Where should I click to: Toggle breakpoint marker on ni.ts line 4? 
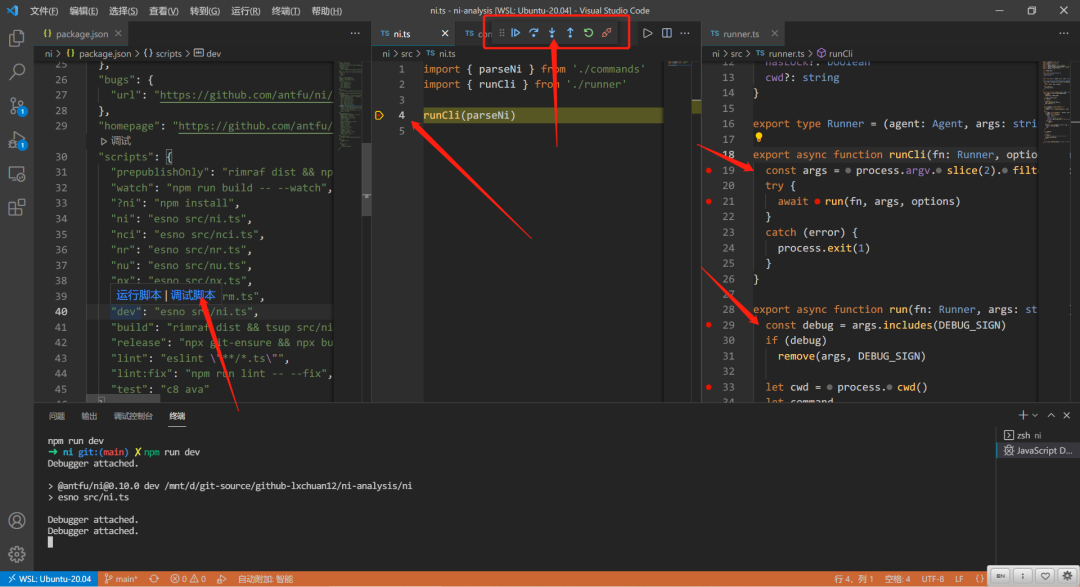pos(379,115)
